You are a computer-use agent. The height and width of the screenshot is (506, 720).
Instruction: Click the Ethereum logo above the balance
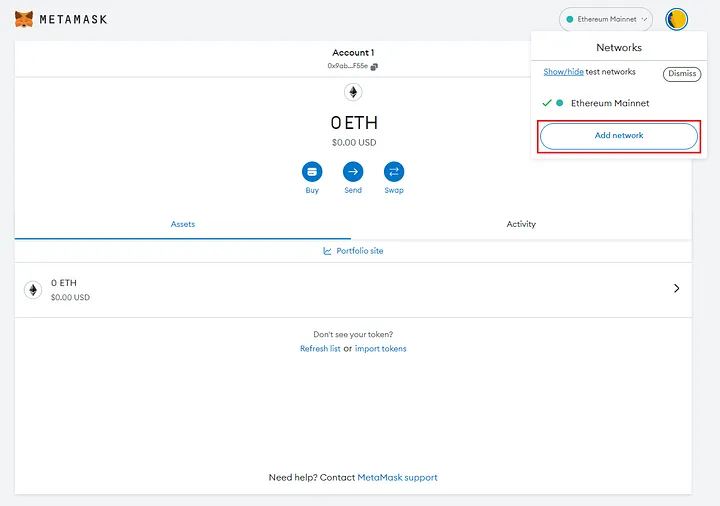pos(353,92)
